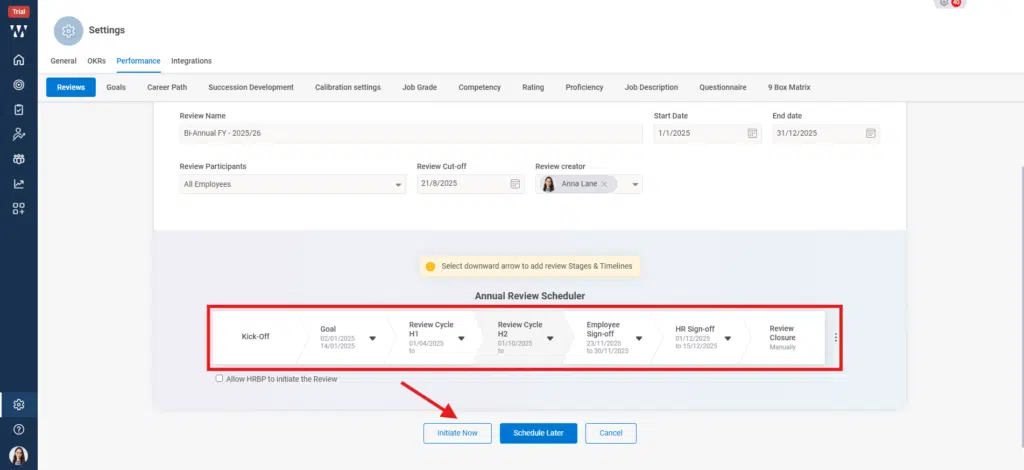The image size is (1024, 470).
Task: Open the add apps grid icon in sidebar
Action: [x=19, y=209]
